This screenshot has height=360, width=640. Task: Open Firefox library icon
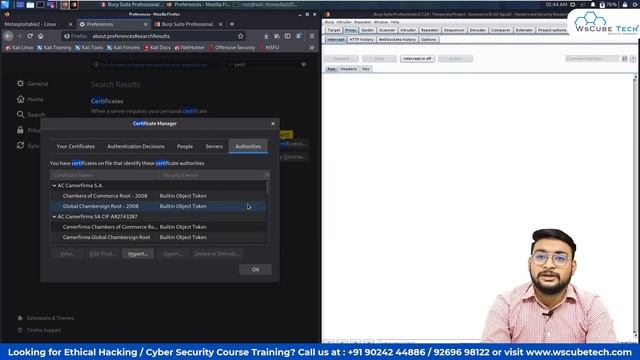pos(277,36)
